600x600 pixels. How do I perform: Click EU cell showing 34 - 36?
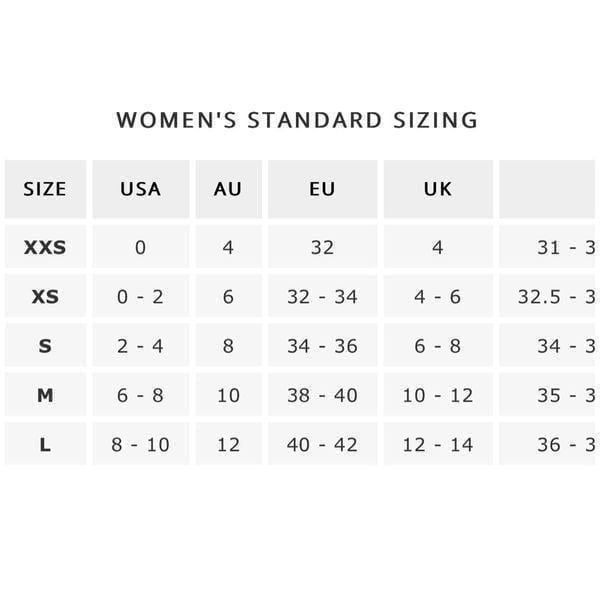click(323, 346)
